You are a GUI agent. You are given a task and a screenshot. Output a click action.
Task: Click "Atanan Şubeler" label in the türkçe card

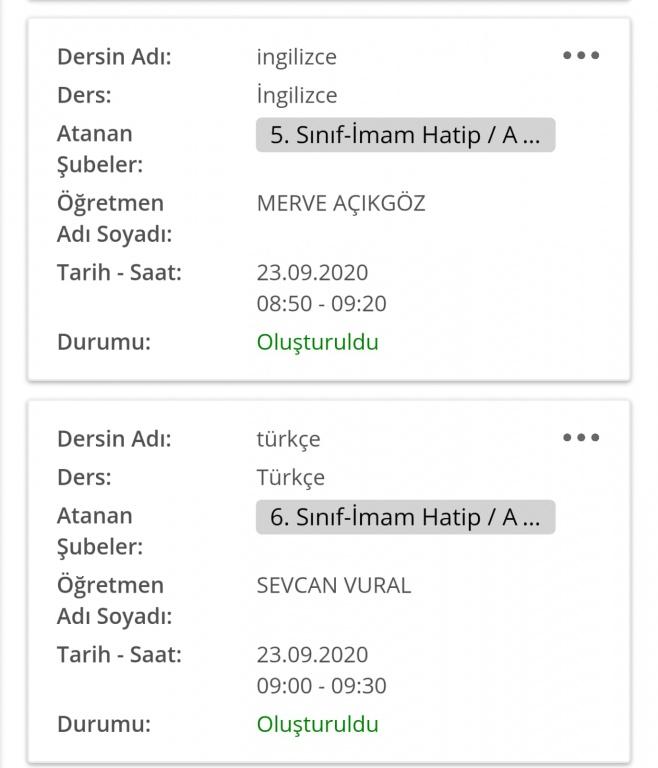coord(99,531)
